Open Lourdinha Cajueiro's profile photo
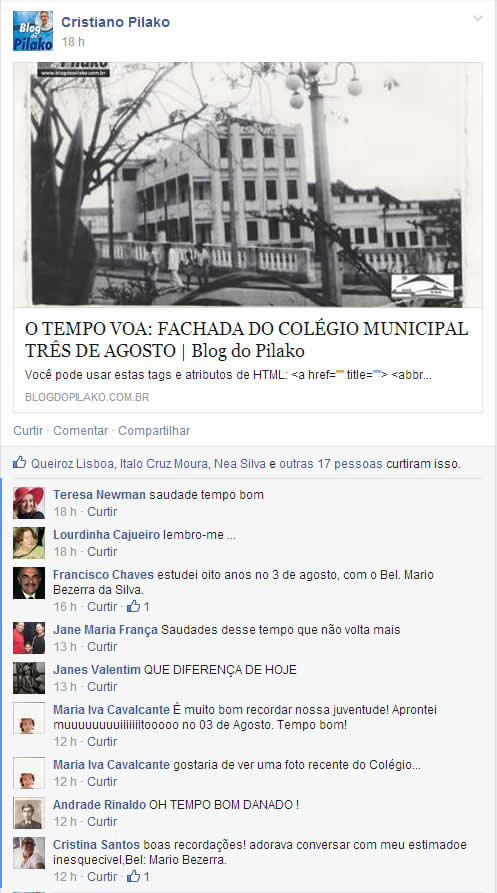The width and height of the screenshot is (497, 893). 29,543
